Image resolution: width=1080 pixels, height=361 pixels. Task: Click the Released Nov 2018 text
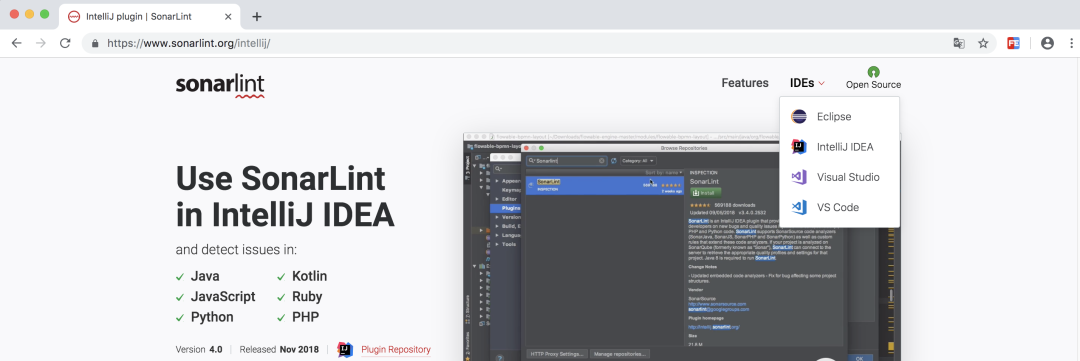click(x=279, y=349)
